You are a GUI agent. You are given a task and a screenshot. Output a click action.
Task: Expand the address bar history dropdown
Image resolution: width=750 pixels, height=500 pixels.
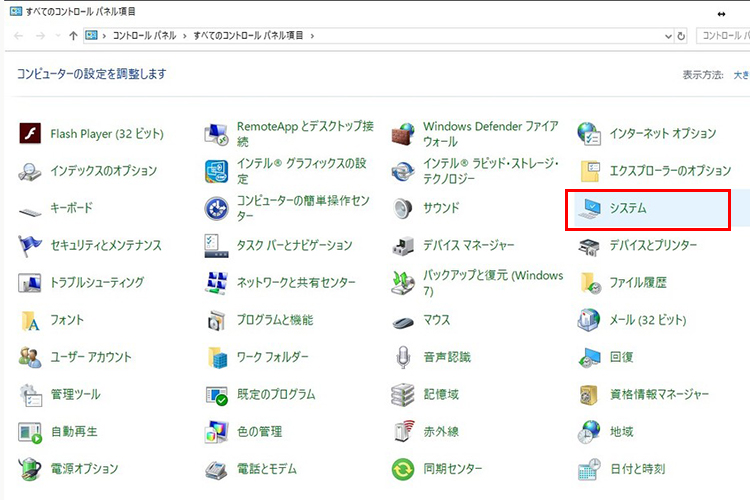click(668, 36)
